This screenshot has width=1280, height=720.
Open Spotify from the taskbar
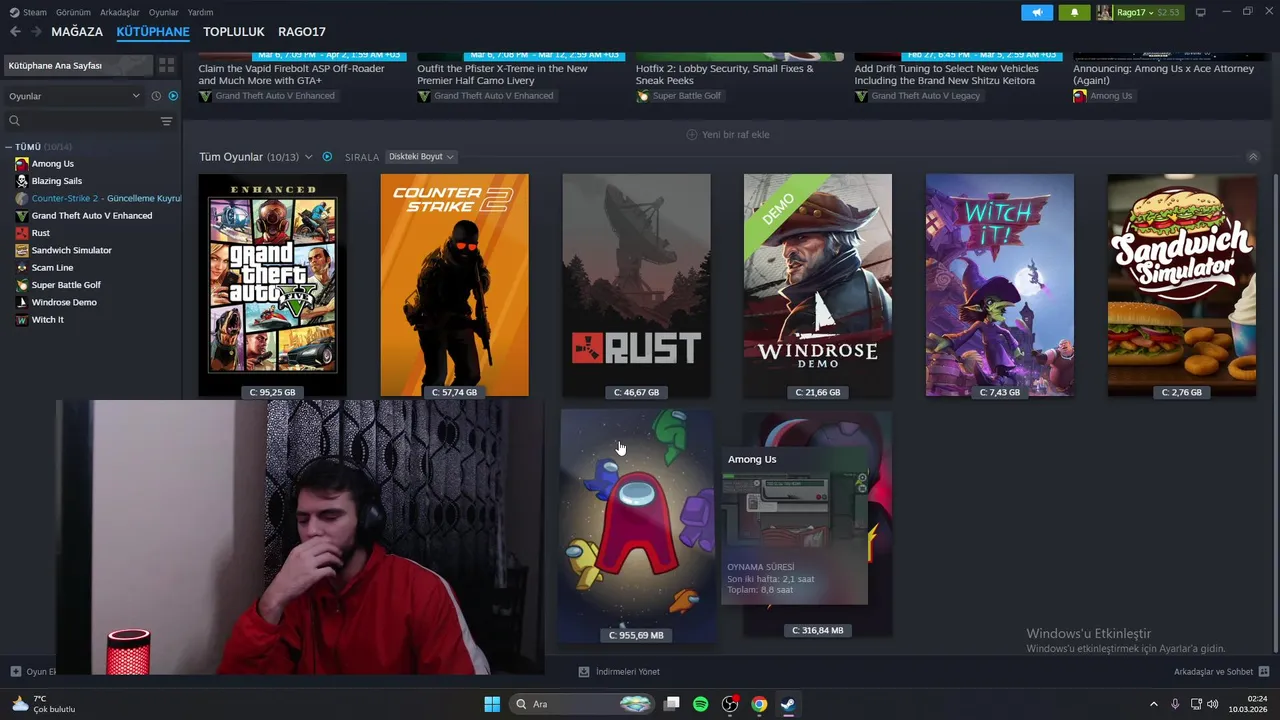pyautogui.click(x=701, y=704)
